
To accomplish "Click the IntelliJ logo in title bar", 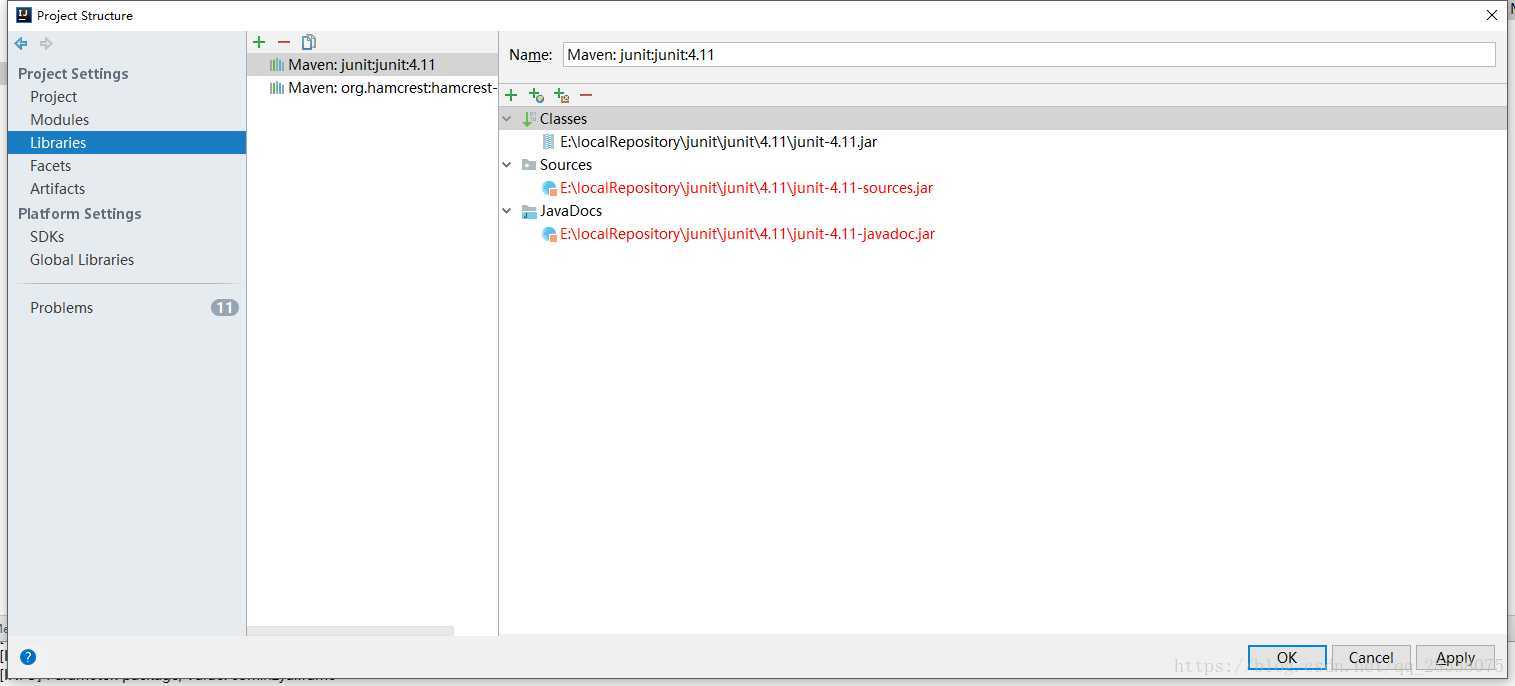I will pos(24,15).
